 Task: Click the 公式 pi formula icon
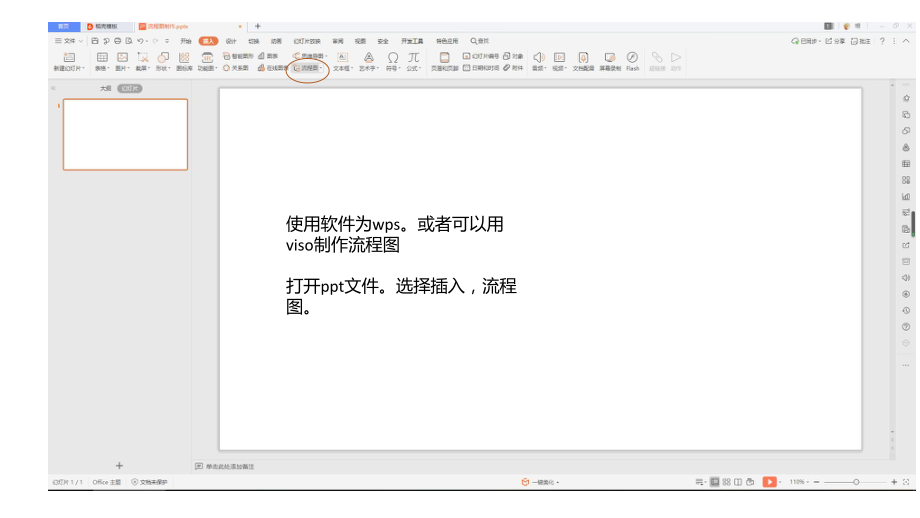pyautogui.click(x=414, y=57)
